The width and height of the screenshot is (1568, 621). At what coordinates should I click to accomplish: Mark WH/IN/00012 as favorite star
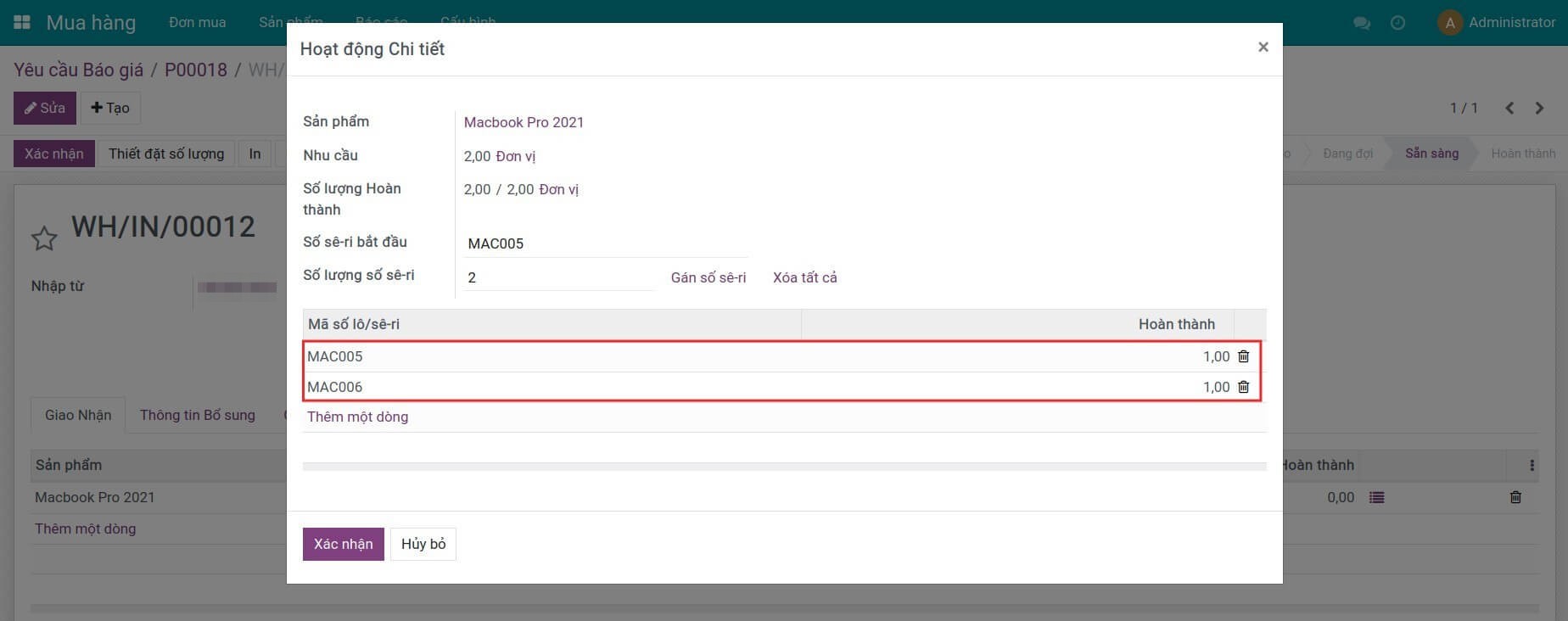coord(44,238)
